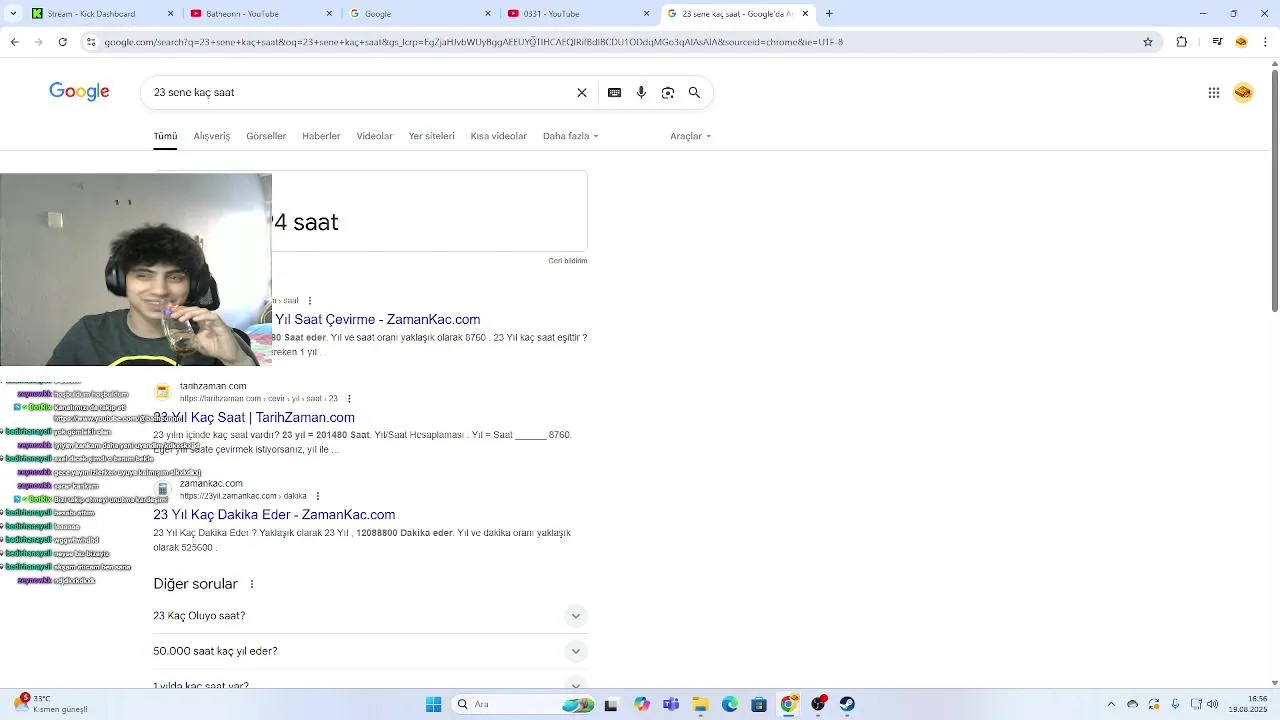This screenshot has width=1280, height=720.
Task: Clear the search box with the X icon
Action: 582,92
